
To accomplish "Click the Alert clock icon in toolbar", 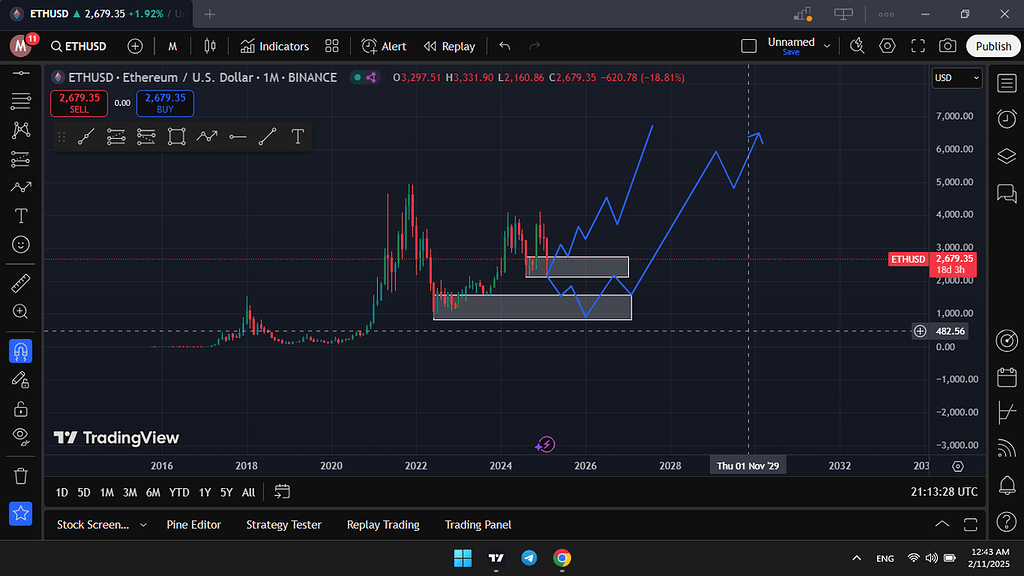I will click(x=384, y=46).
